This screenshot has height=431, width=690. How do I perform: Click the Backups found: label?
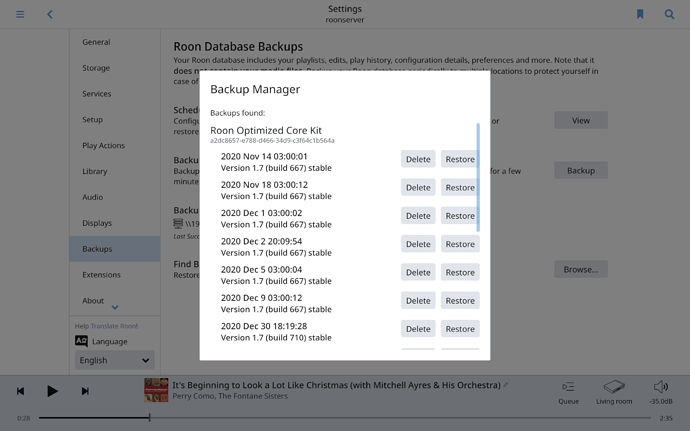[238, 113]
